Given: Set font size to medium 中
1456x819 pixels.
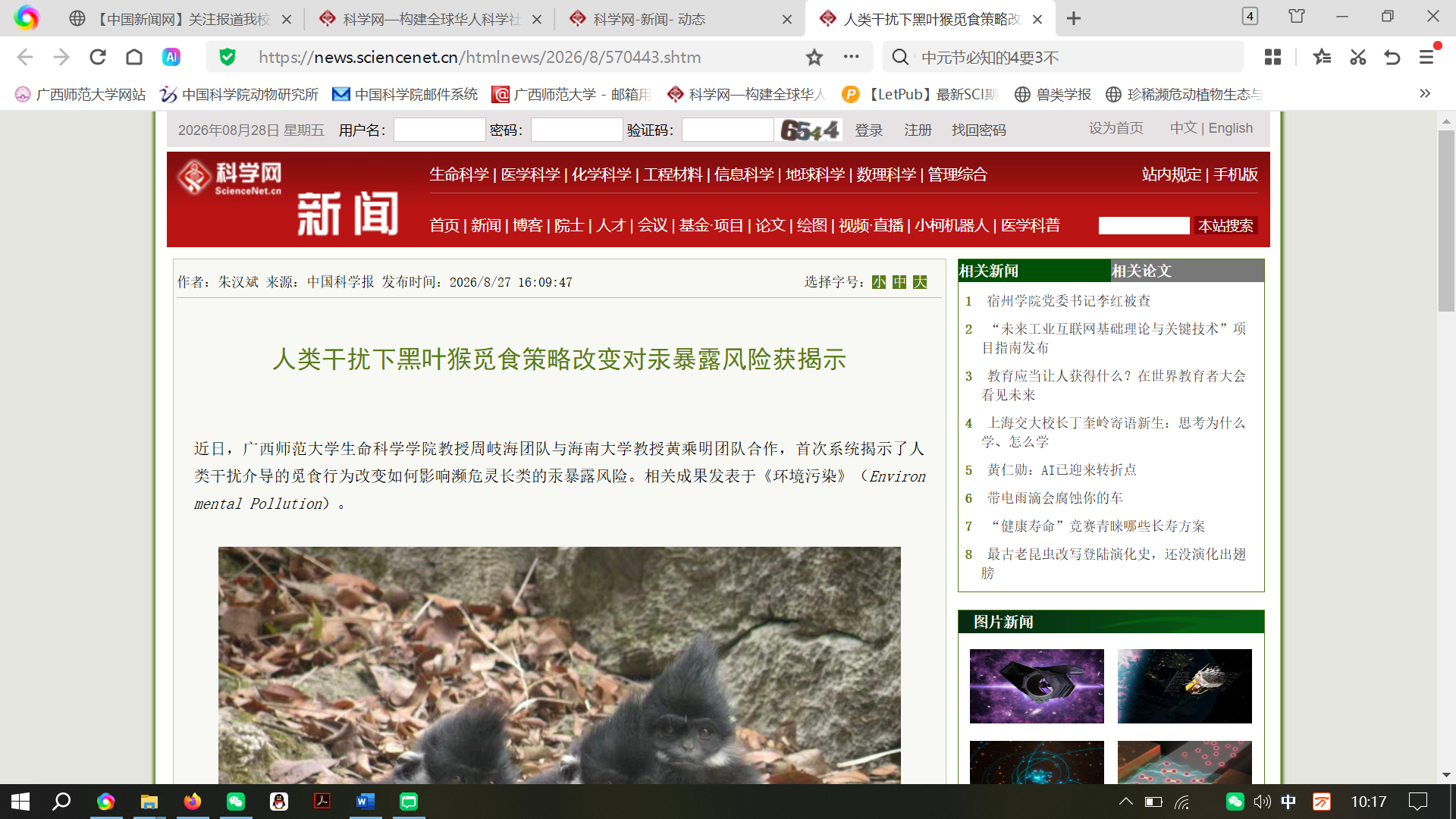Looking at the screenshot, I should pos(899,282).
